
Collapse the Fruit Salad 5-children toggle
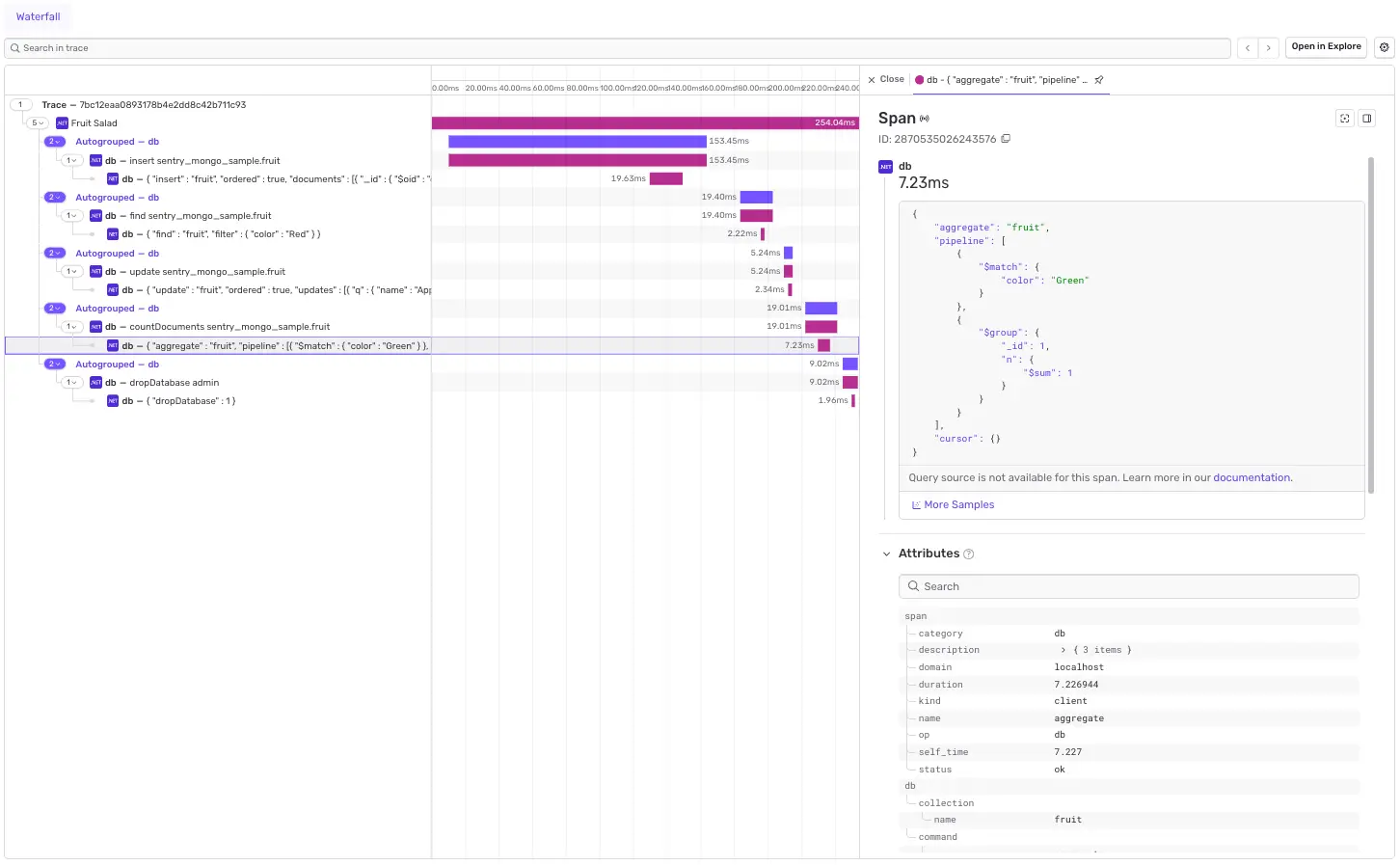37,123
